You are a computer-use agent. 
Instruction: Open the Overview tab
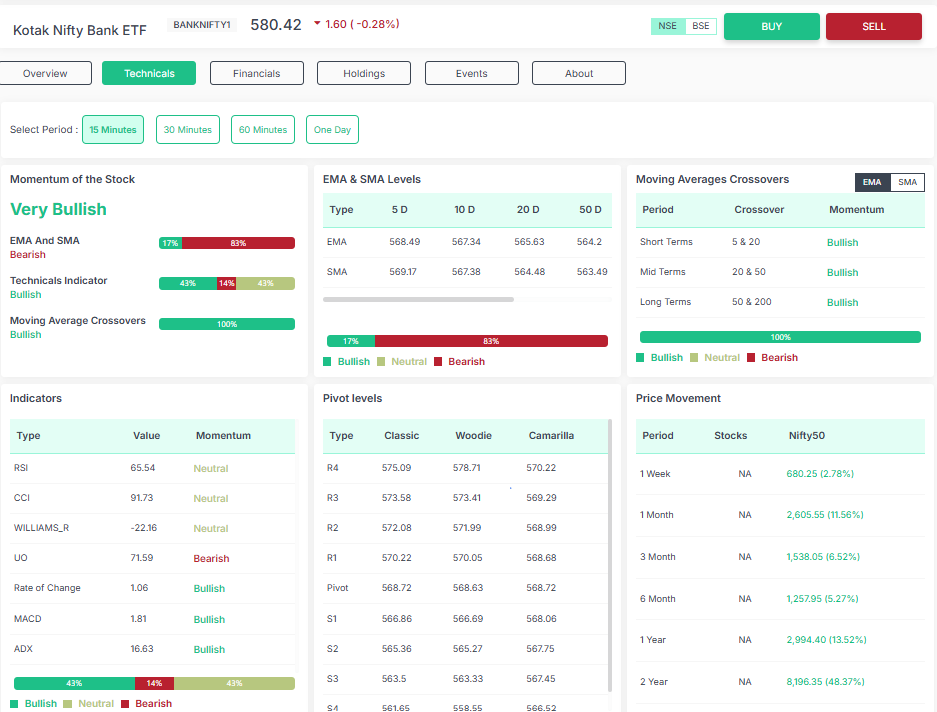click(x=45, y=73)
